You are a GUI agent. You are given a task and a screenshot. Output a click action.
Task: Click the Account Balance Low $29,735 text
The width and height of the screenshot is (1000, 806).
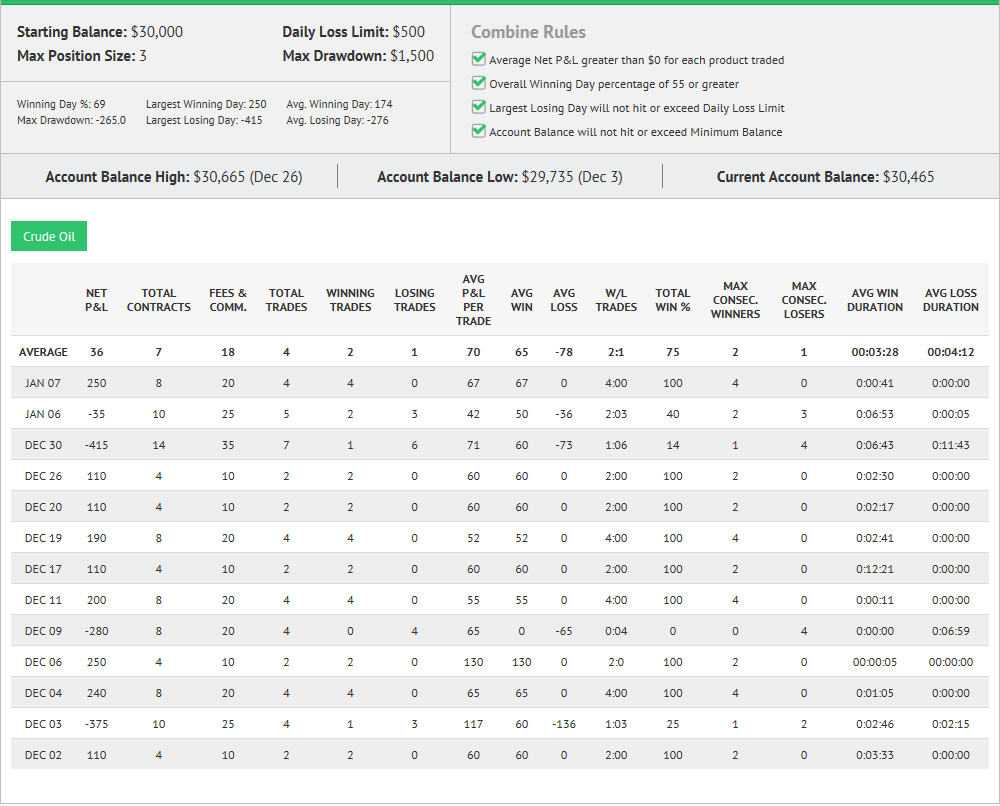(x=500, y=177)
